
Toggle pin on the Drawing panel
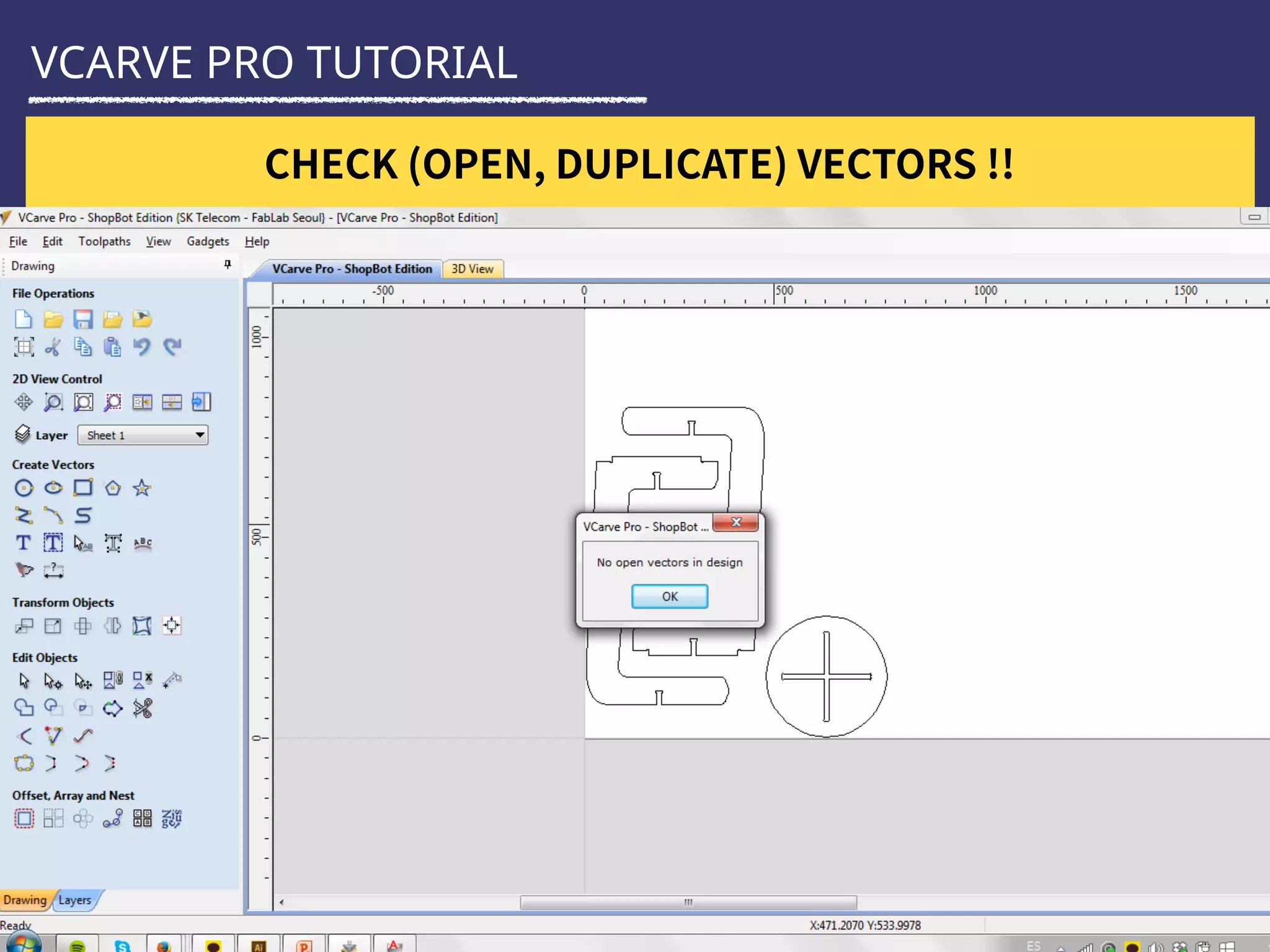(228, 265)
